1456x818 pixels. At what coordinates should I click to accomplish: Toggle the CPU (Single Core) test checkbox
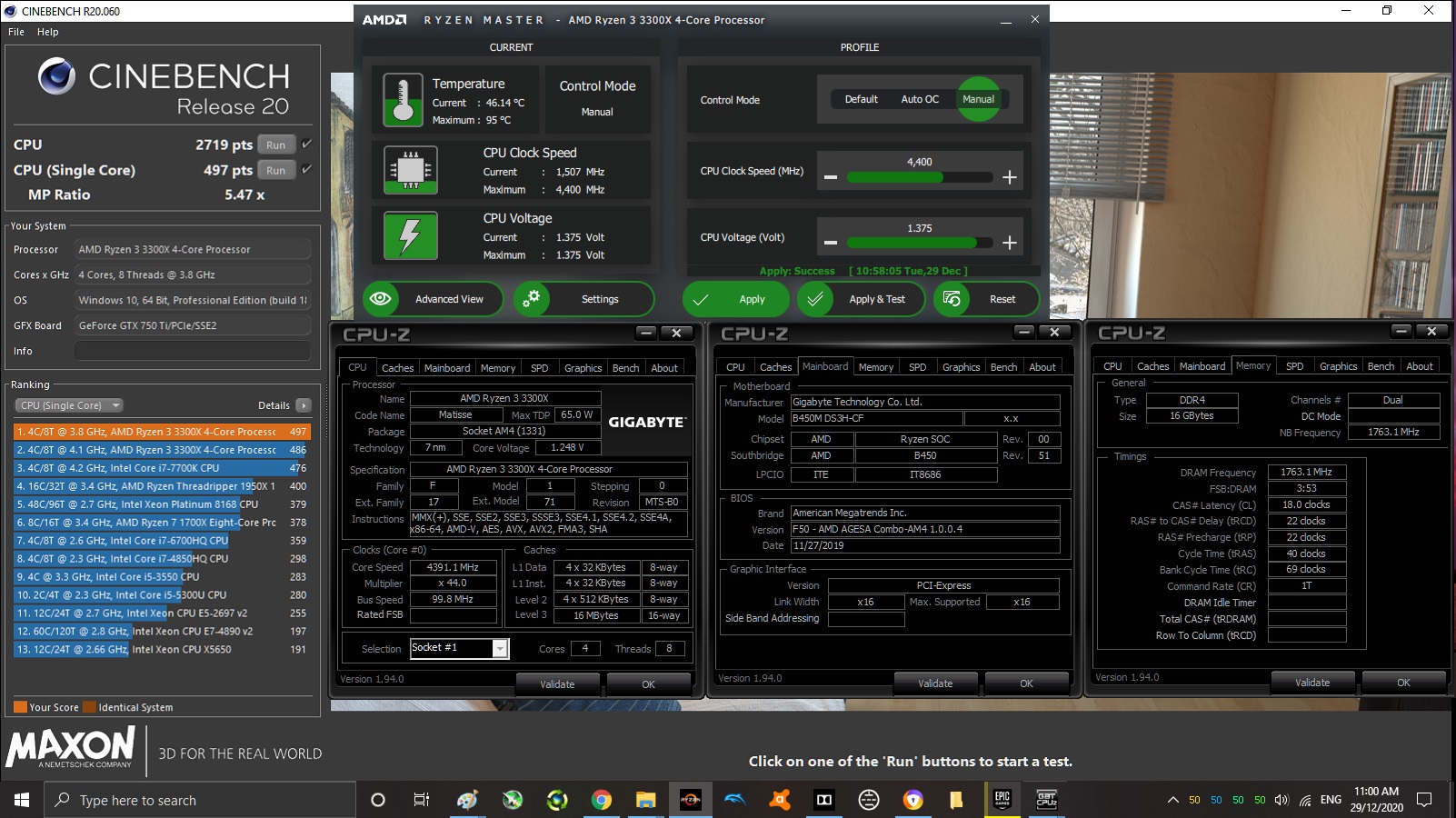pos(306,169)
